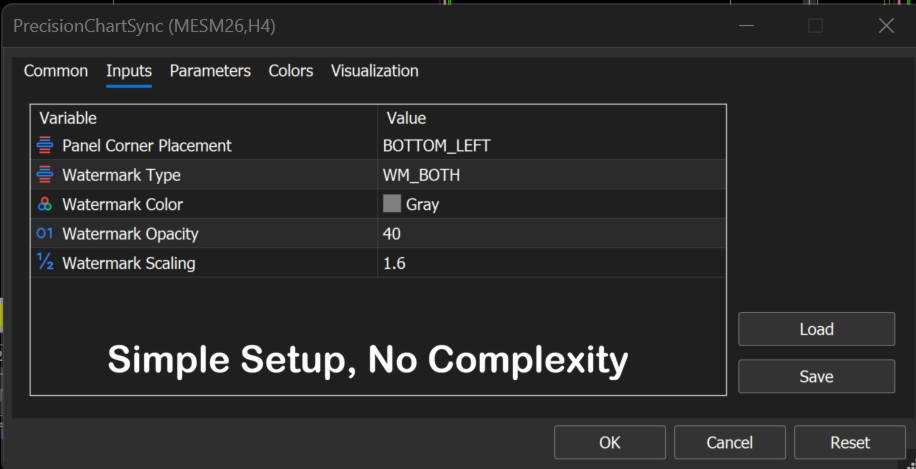
Task: Confirm settings with OK button
Action: coord(610,442)
